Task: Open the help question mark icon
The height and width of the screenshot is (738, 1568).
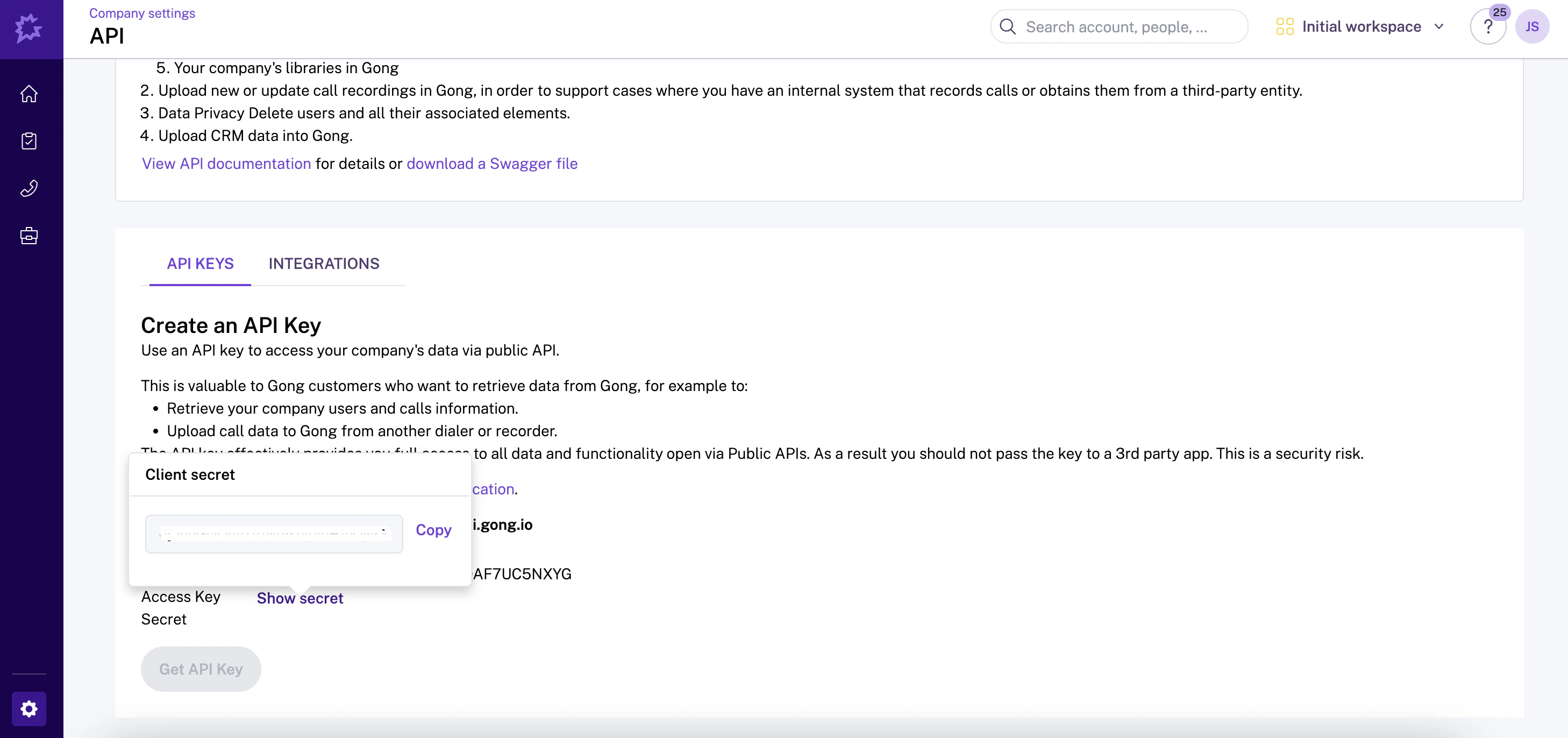Action: [1489, 26]
